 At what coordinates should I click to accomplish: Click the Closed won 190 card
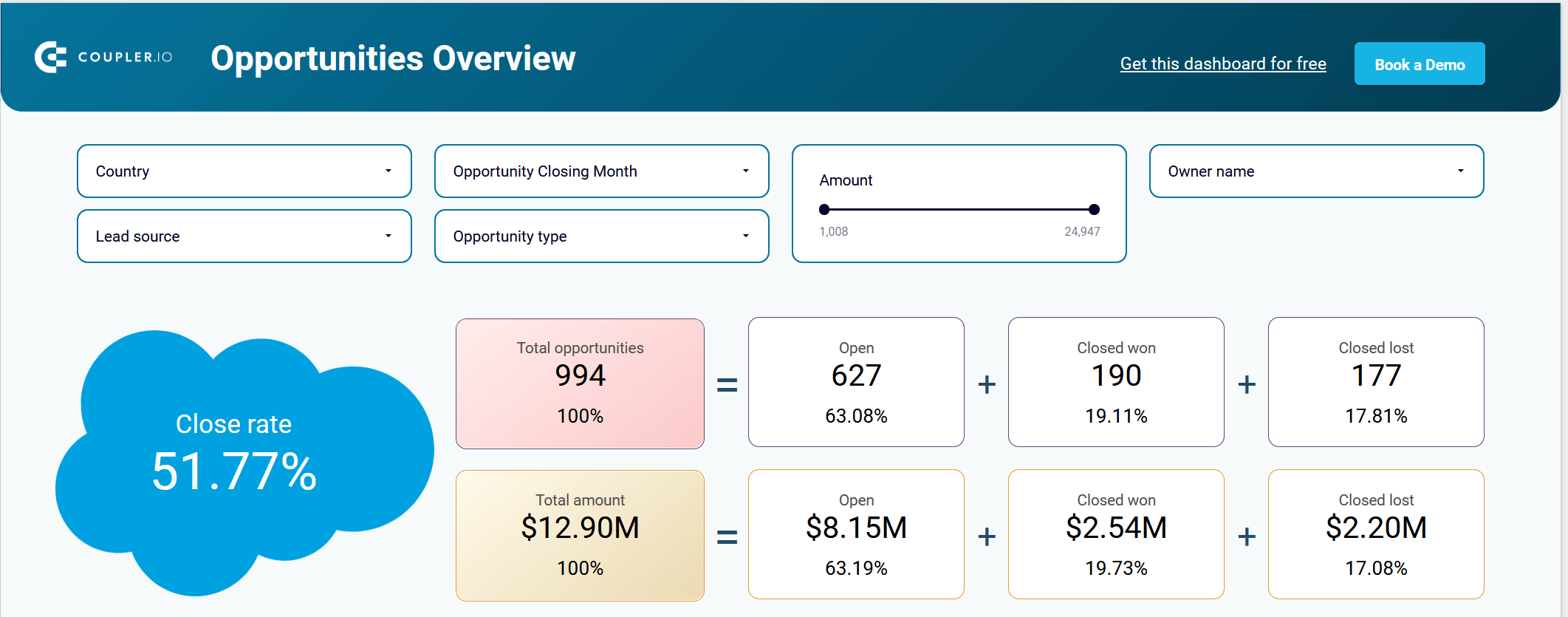(1116, 382)
